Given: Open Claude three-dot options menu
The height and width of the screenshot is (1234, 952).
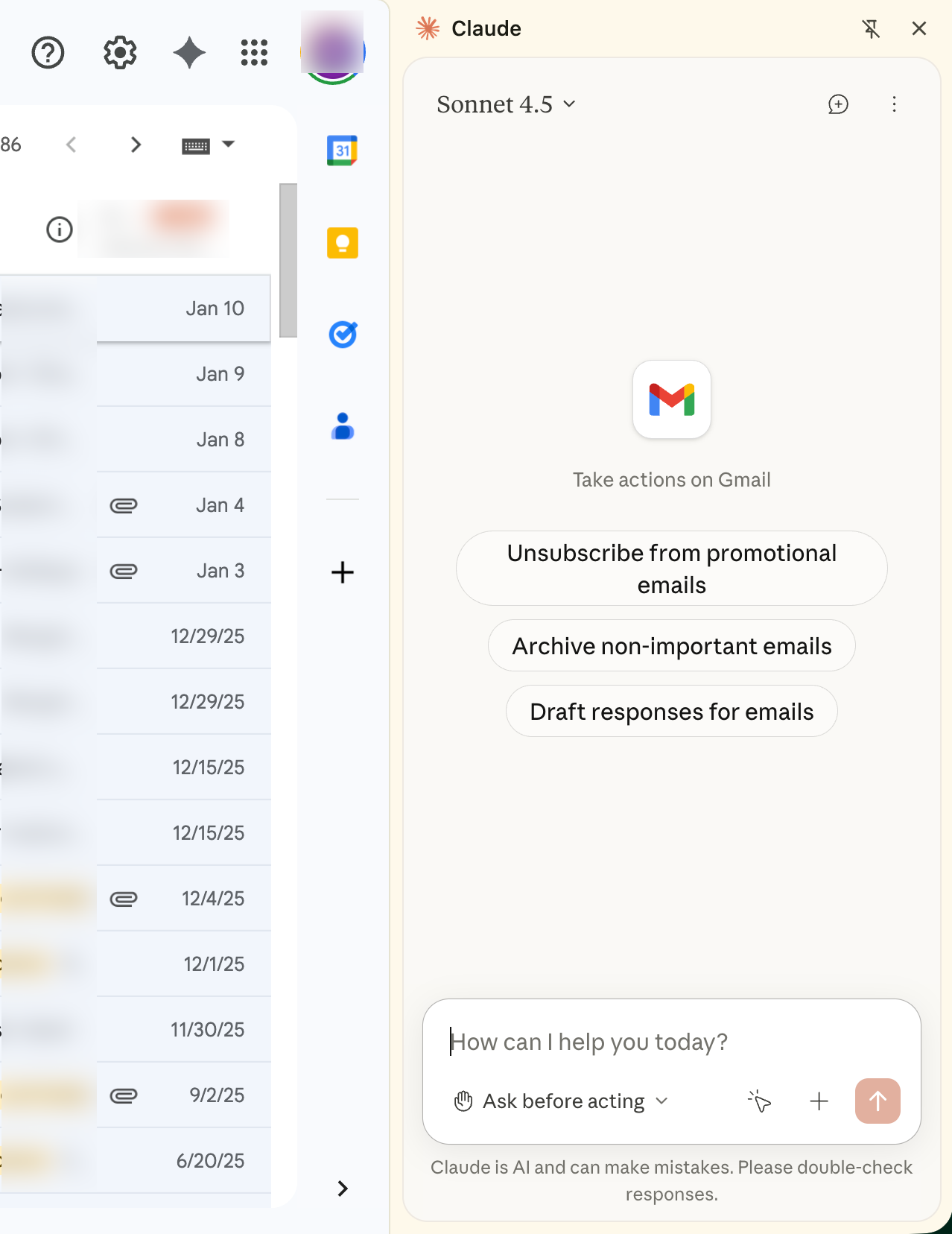Looking at the screenshot, I should coord(895,104).
